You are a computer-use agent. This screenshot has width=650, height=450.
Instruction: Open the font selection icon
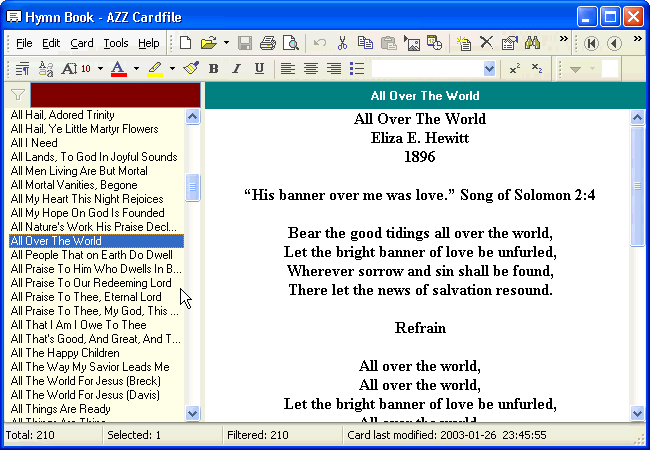click(x=46, y=68)
